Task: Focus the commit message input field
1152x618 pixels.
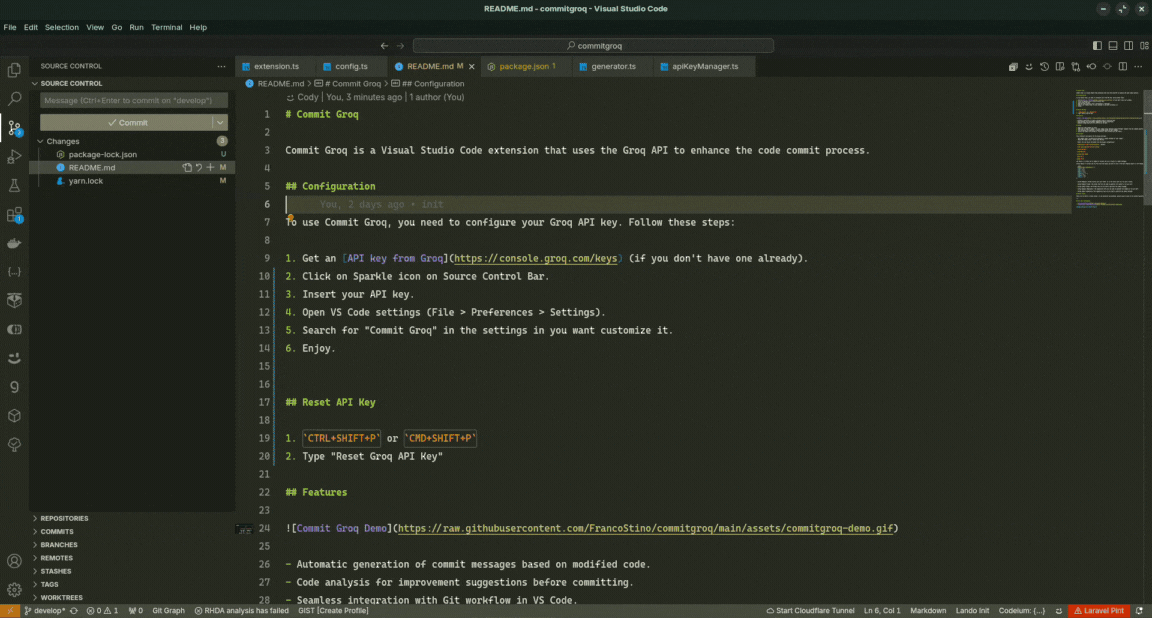Action: click(x=133, y=101)
